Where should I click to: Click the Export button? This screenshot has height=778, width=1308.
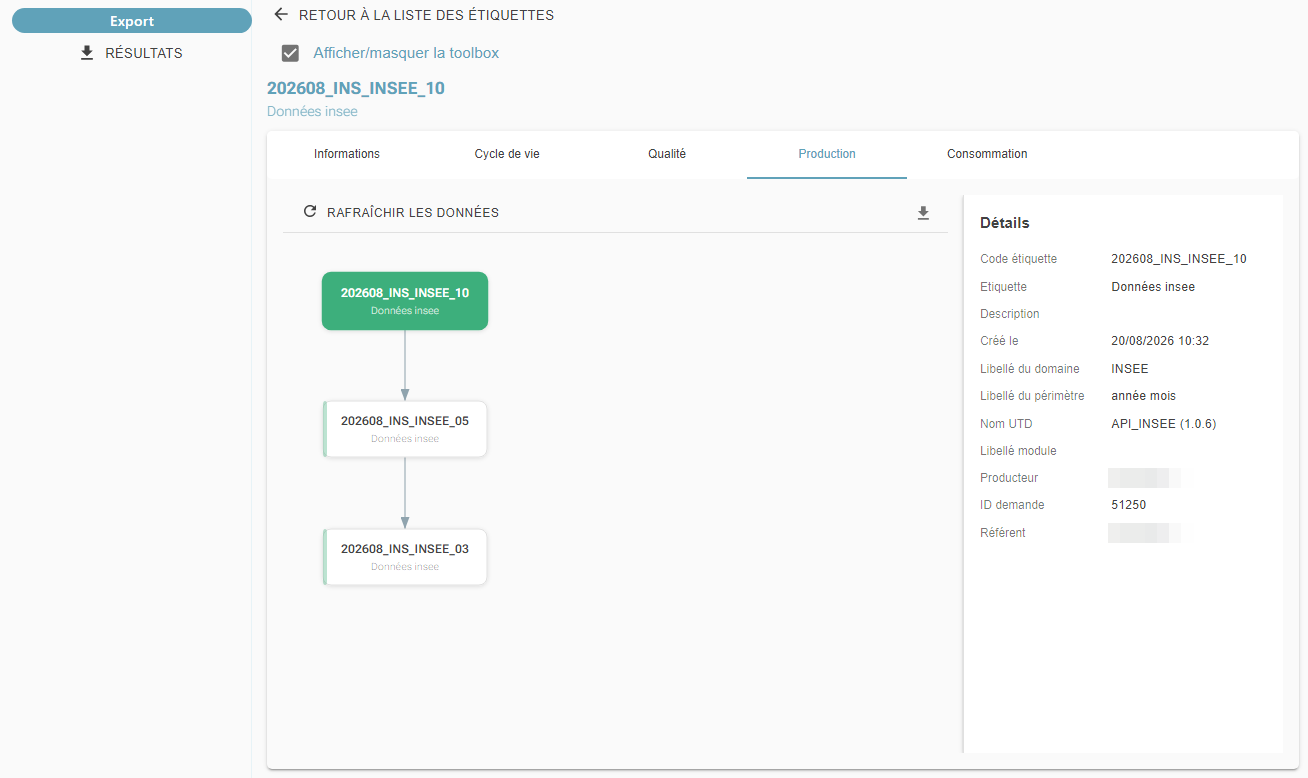pyautogui.click(x=132, y=21)
